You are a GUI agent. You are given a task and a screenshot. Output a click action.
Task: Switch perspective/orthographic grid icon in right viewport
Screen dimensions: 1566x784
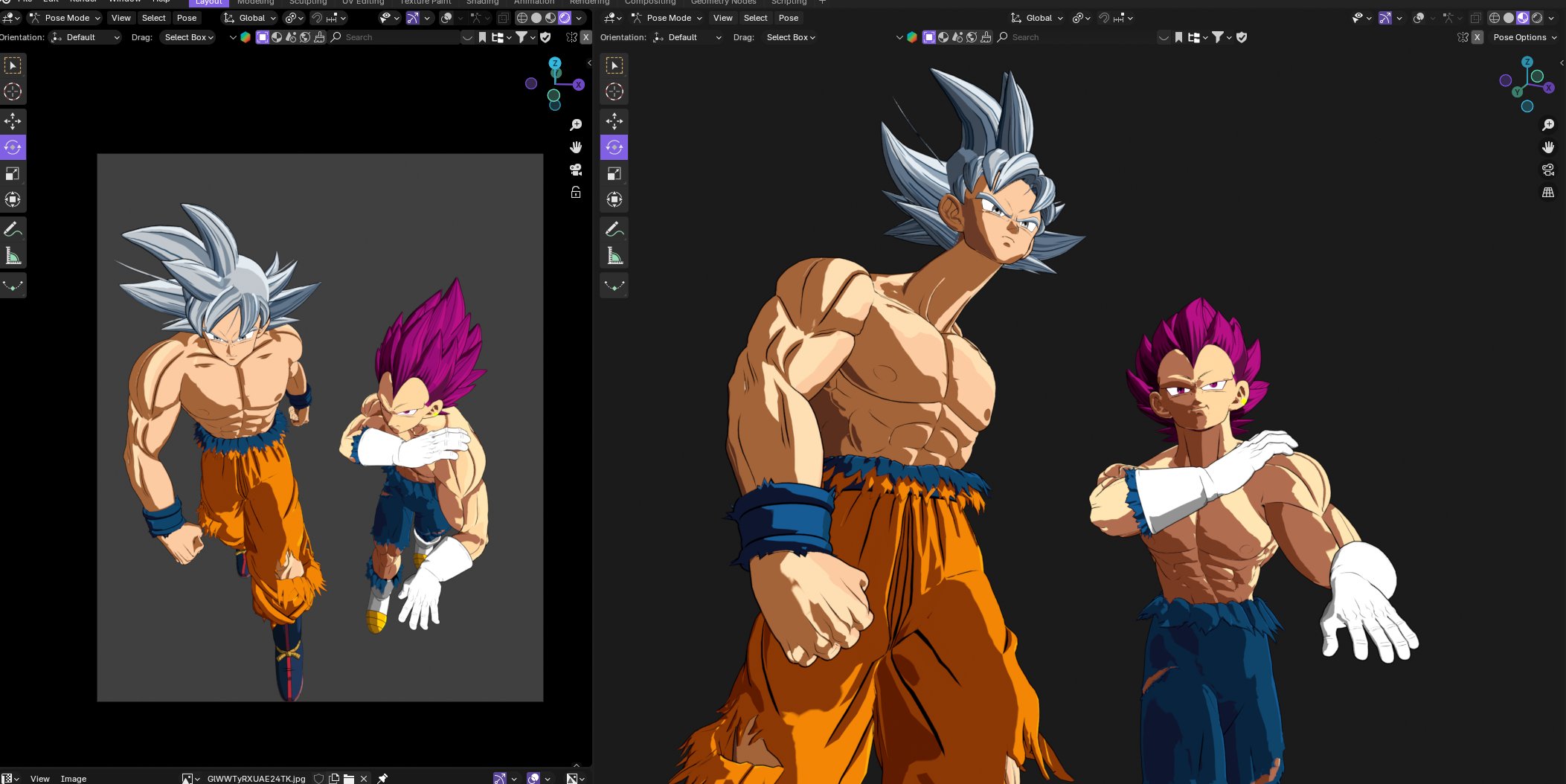(1548, 192)
